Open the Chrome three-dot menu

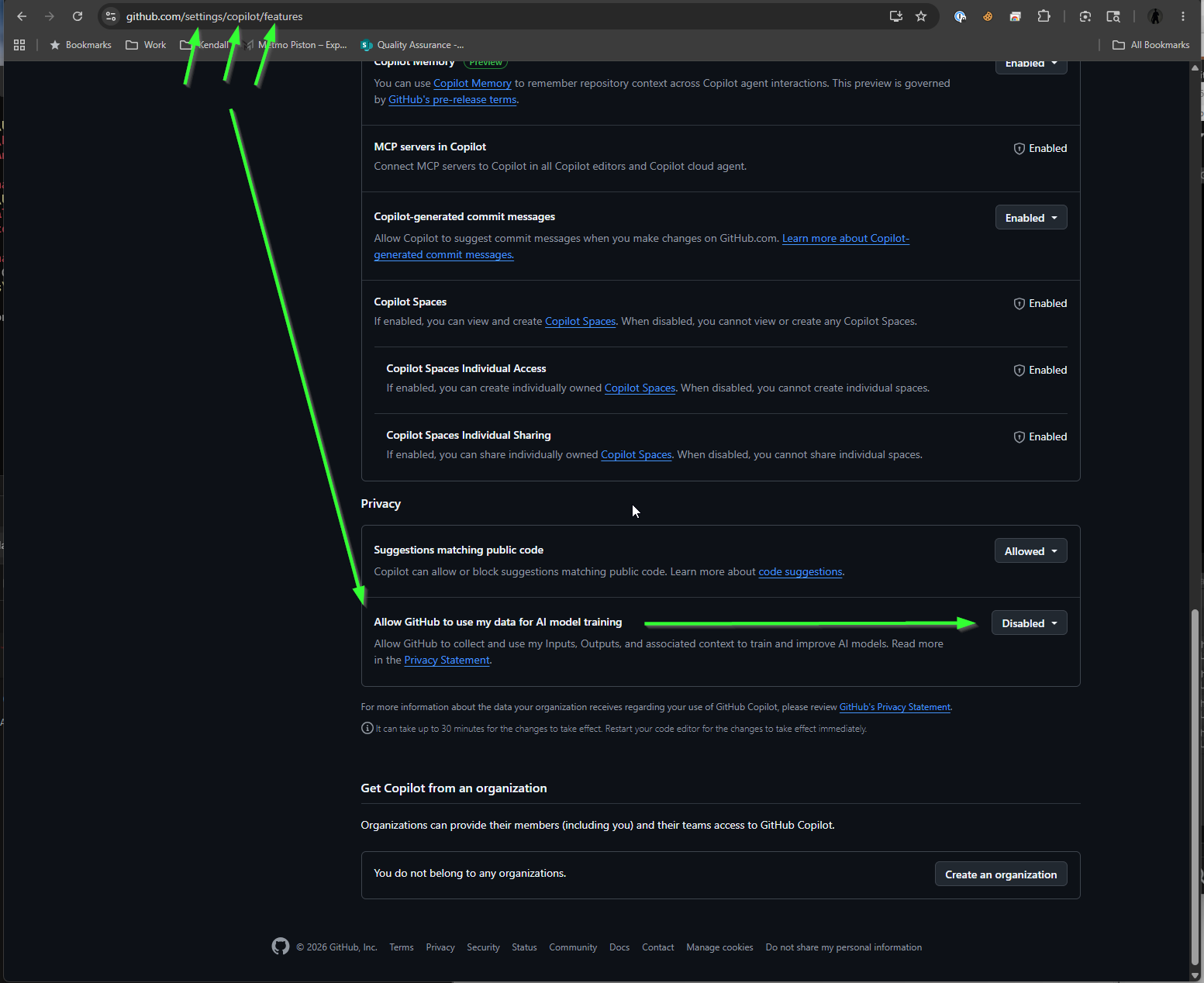1183,16
